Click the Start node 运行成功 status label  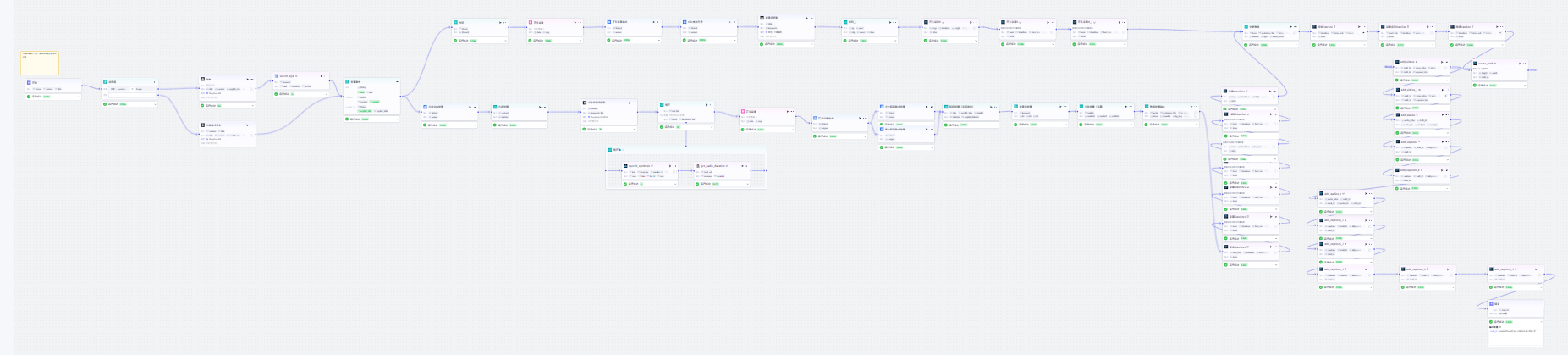[37, 97]
